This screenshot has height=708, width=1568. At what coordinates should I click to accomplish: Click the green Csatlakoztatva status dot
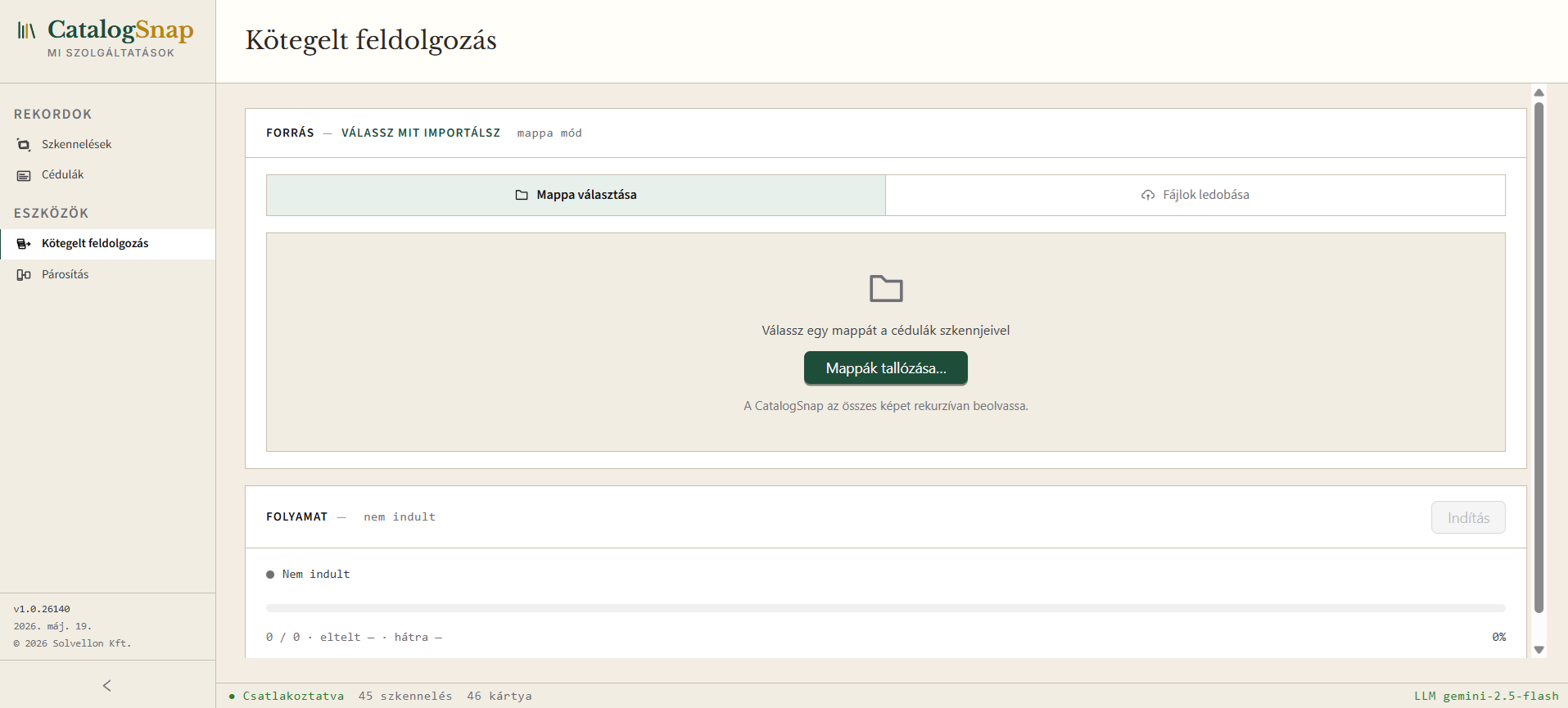(x=233, y=697)
